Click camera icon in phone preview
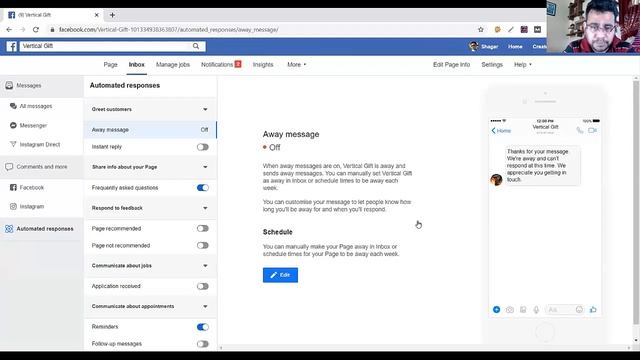 (x=510, y=310)
